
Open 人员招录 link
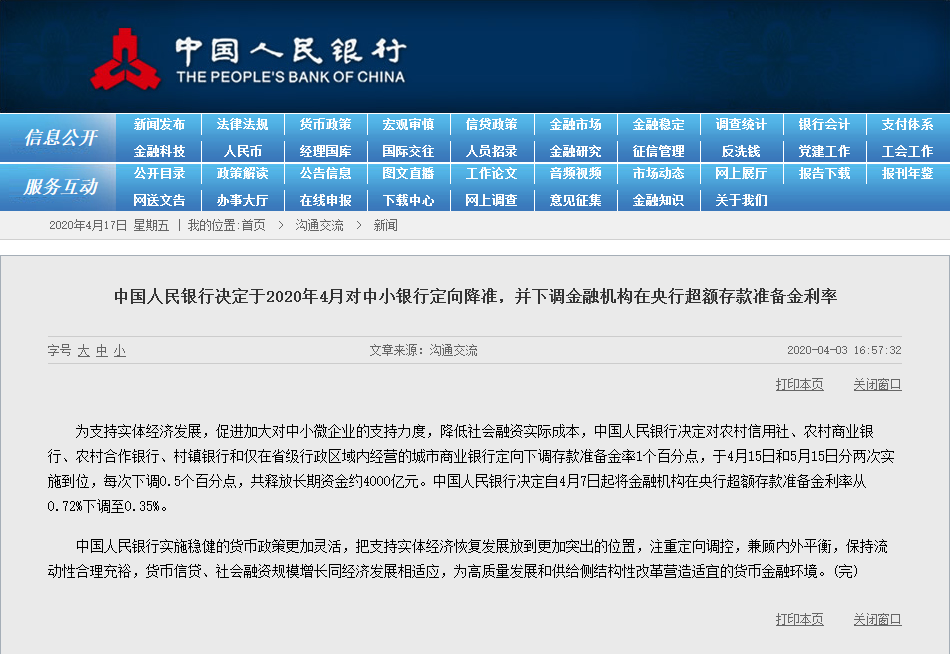[491, 151]
